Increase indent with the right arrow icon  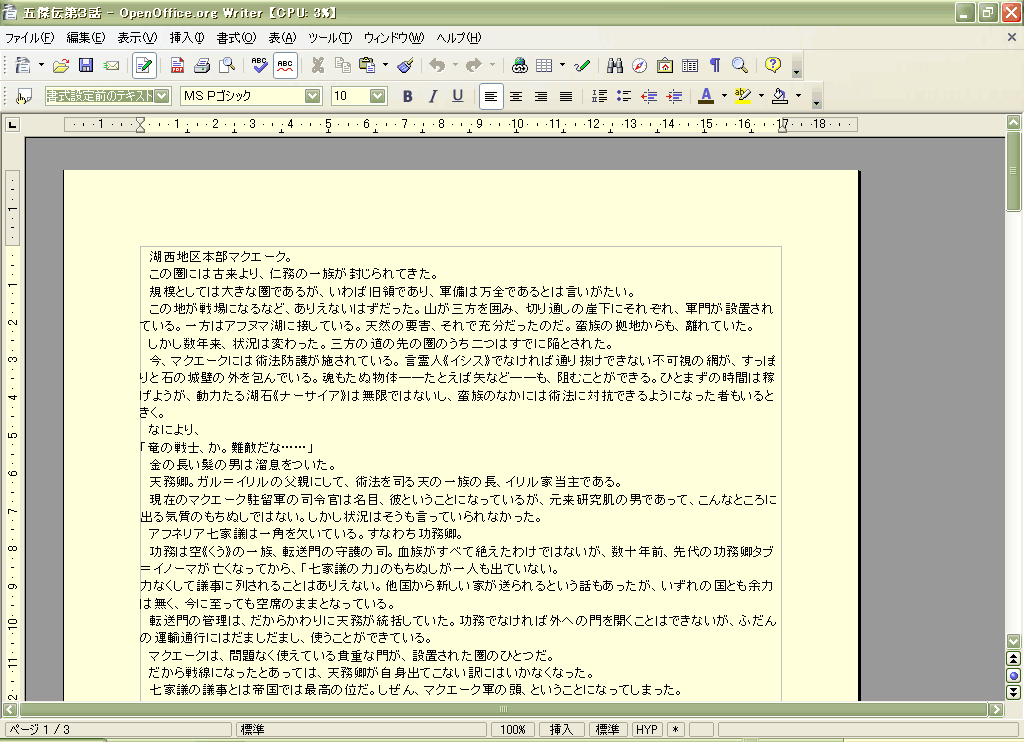point(674,97)
